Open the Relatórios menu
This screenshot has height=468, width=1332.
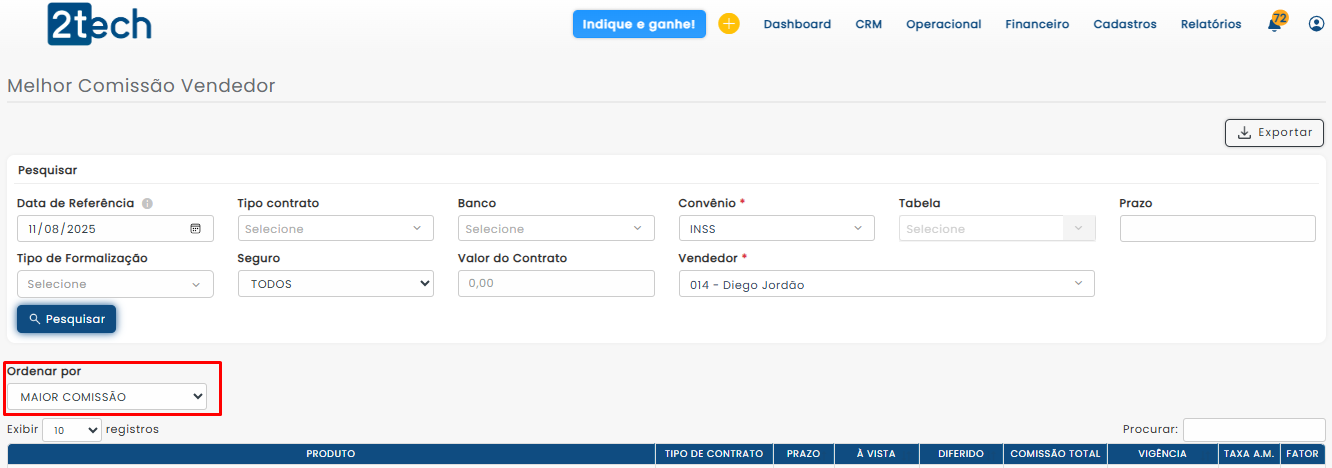1210,24
